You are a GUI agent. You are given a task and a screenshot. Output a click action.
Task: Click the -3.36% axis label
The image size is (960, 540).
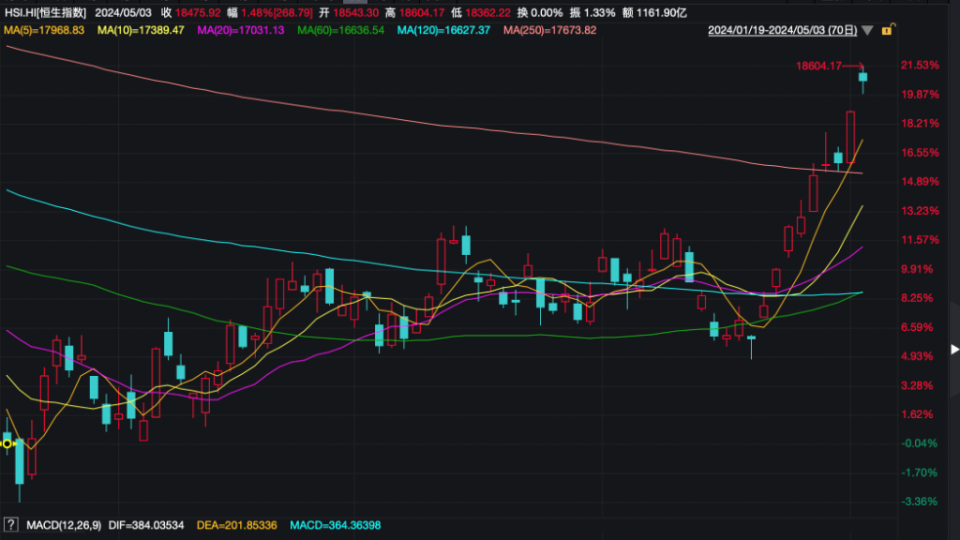[x=920, y=501]
